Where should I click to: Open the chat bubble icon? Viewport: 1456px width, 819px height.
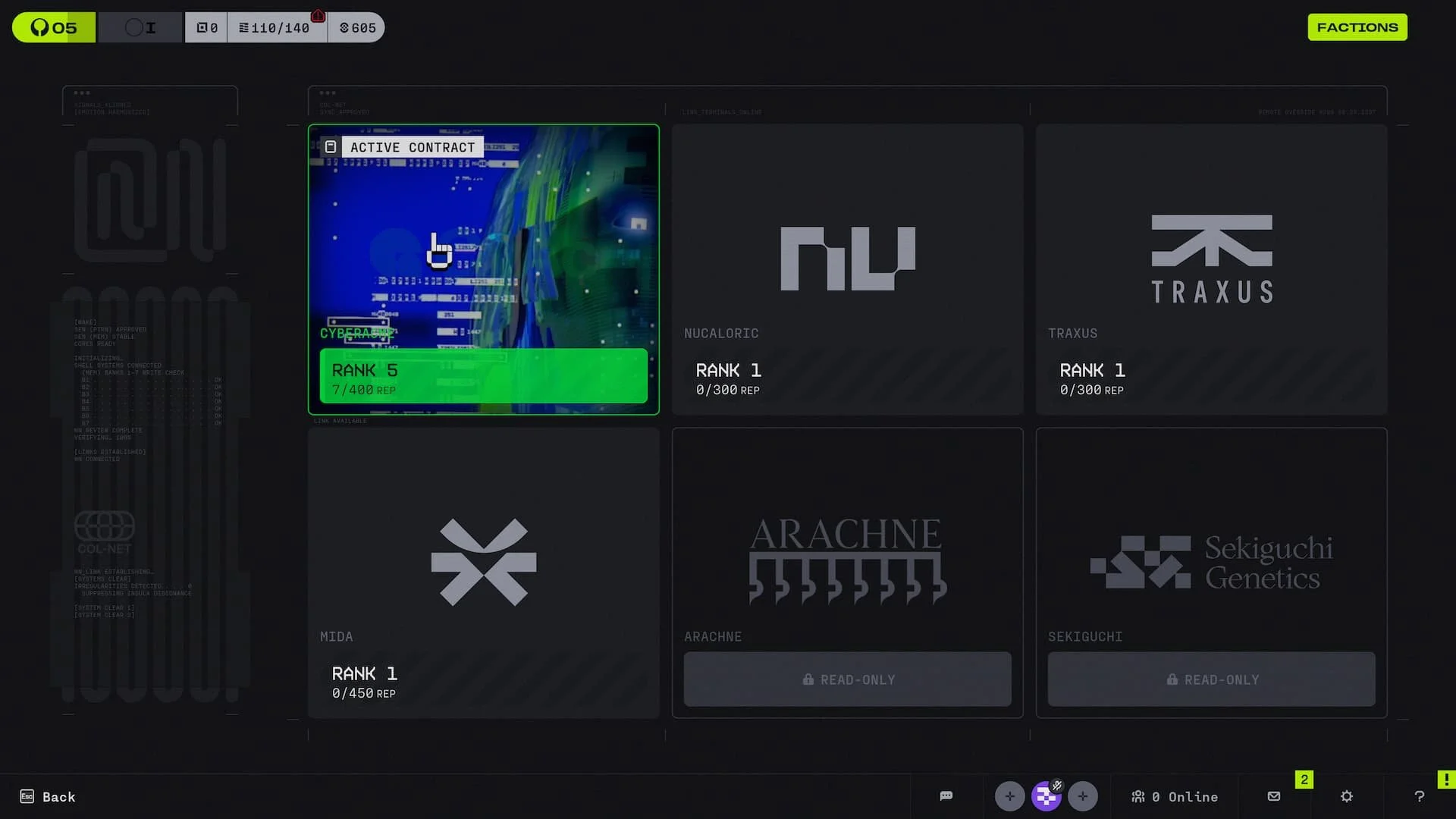(946, 796)
